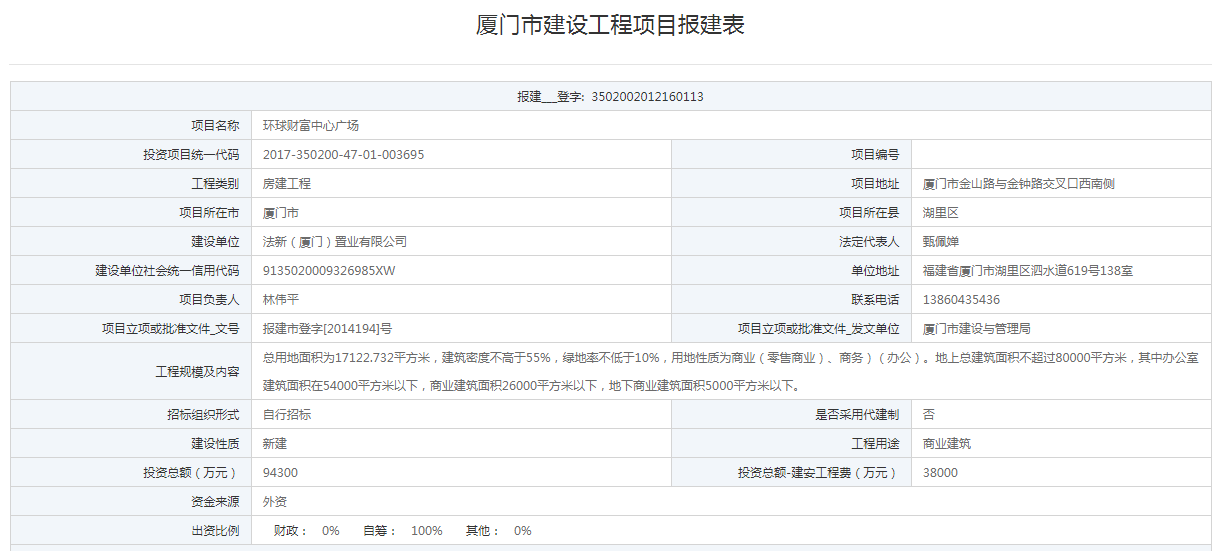Select construction cost value 38000
Image resolution: width=1224 pixels, height=551 pixels.
[x=940, y=473]
